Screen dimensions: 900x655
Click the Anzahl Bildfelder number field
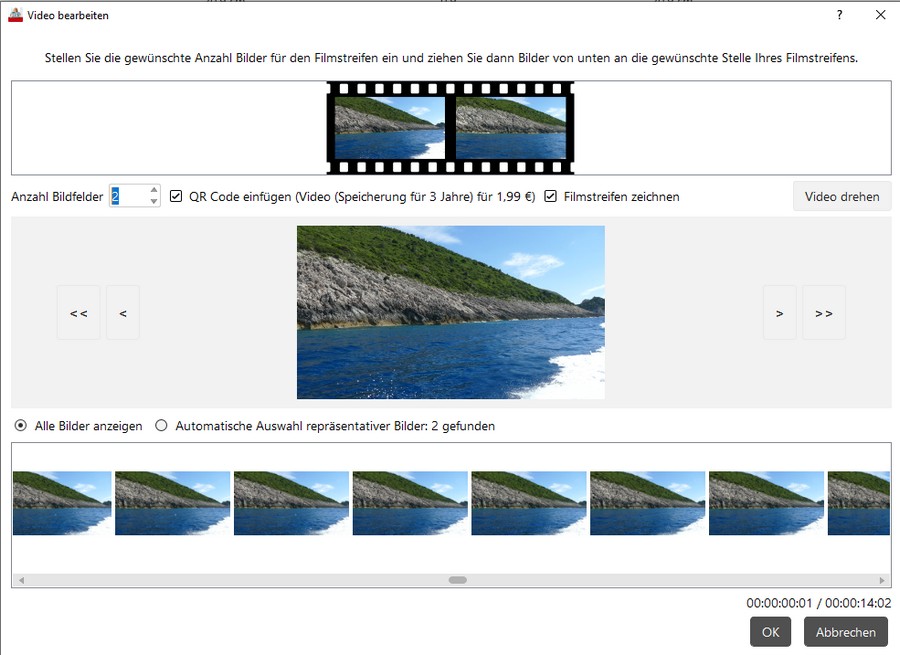click(128, 197)
